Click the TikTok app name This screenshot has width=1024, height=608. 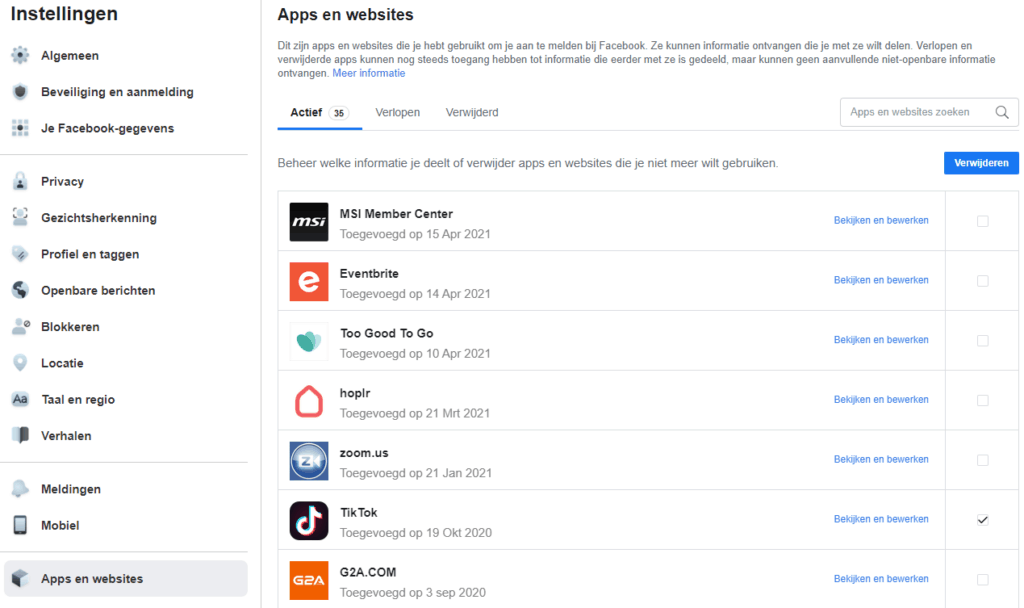click(x=359, y=513)
